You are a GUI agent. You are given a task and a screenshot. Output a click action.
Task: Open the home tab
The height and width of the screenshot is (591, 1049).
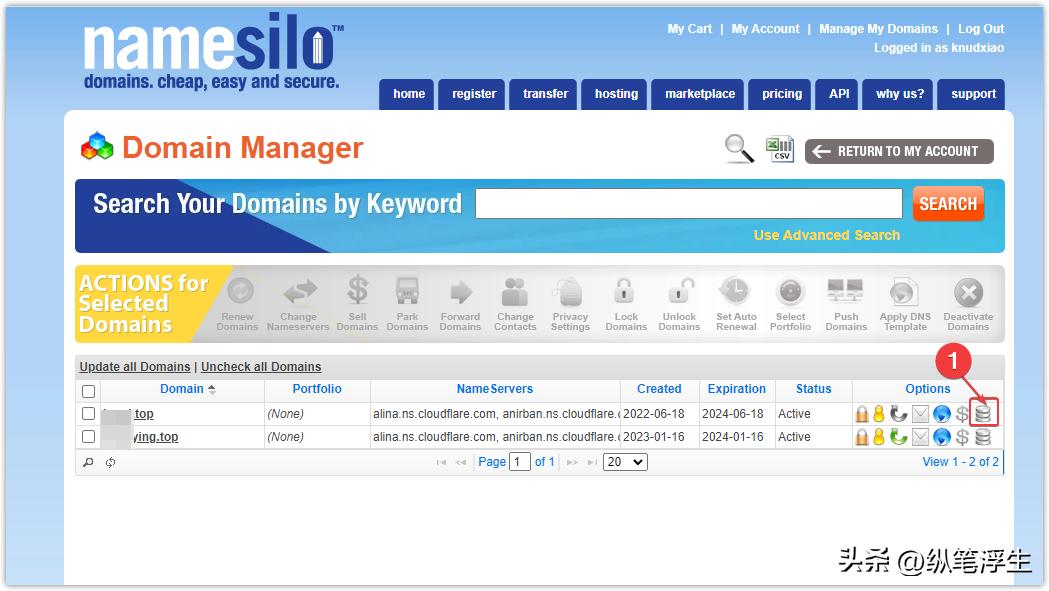point(407,94)
